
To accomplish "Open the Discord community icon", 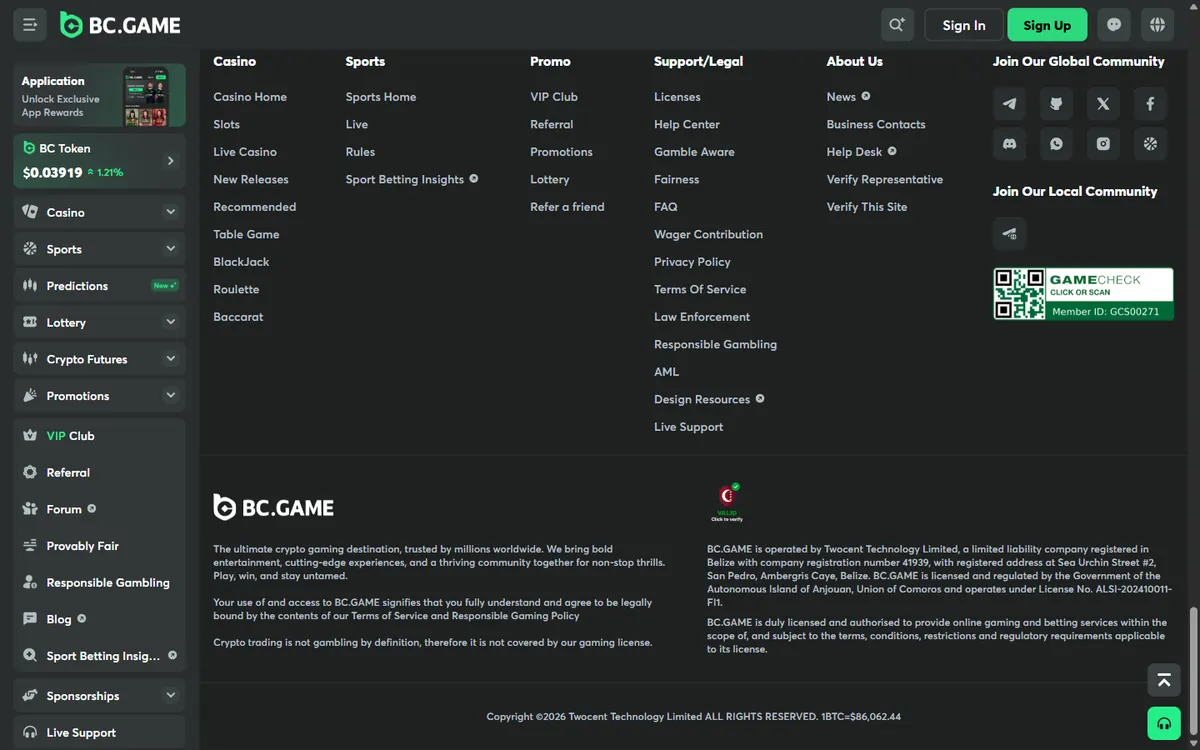I will [x=1010, y=144].
